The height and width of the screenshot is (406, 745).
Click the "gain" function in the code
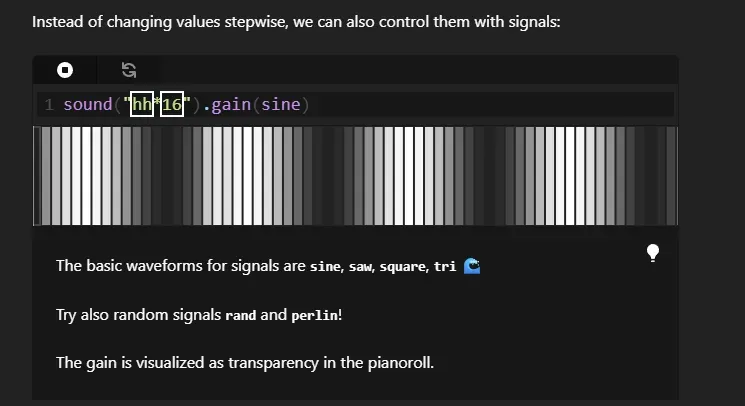(x=231, y=104)
